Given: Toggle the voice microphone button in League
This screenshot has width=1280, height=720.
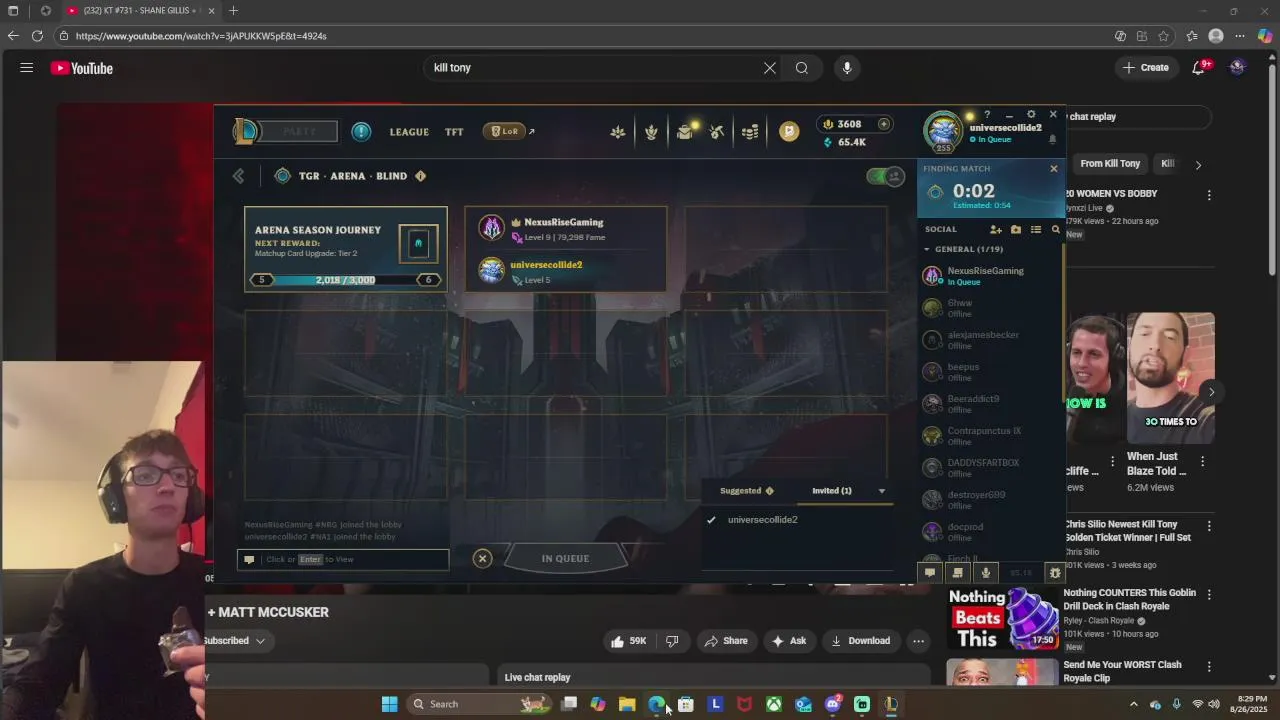Looking at the screenshot, I should 986,573.
